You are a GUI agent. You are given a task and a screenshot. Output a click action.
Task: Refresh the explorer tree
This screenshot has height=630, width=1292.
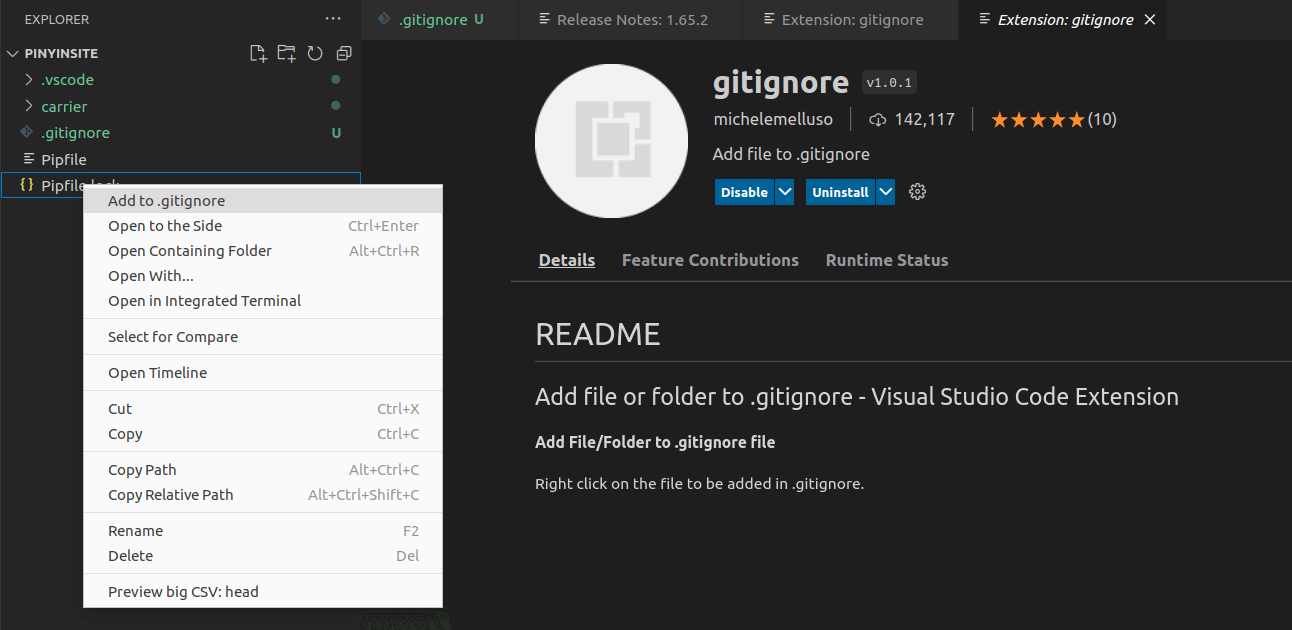315,54
